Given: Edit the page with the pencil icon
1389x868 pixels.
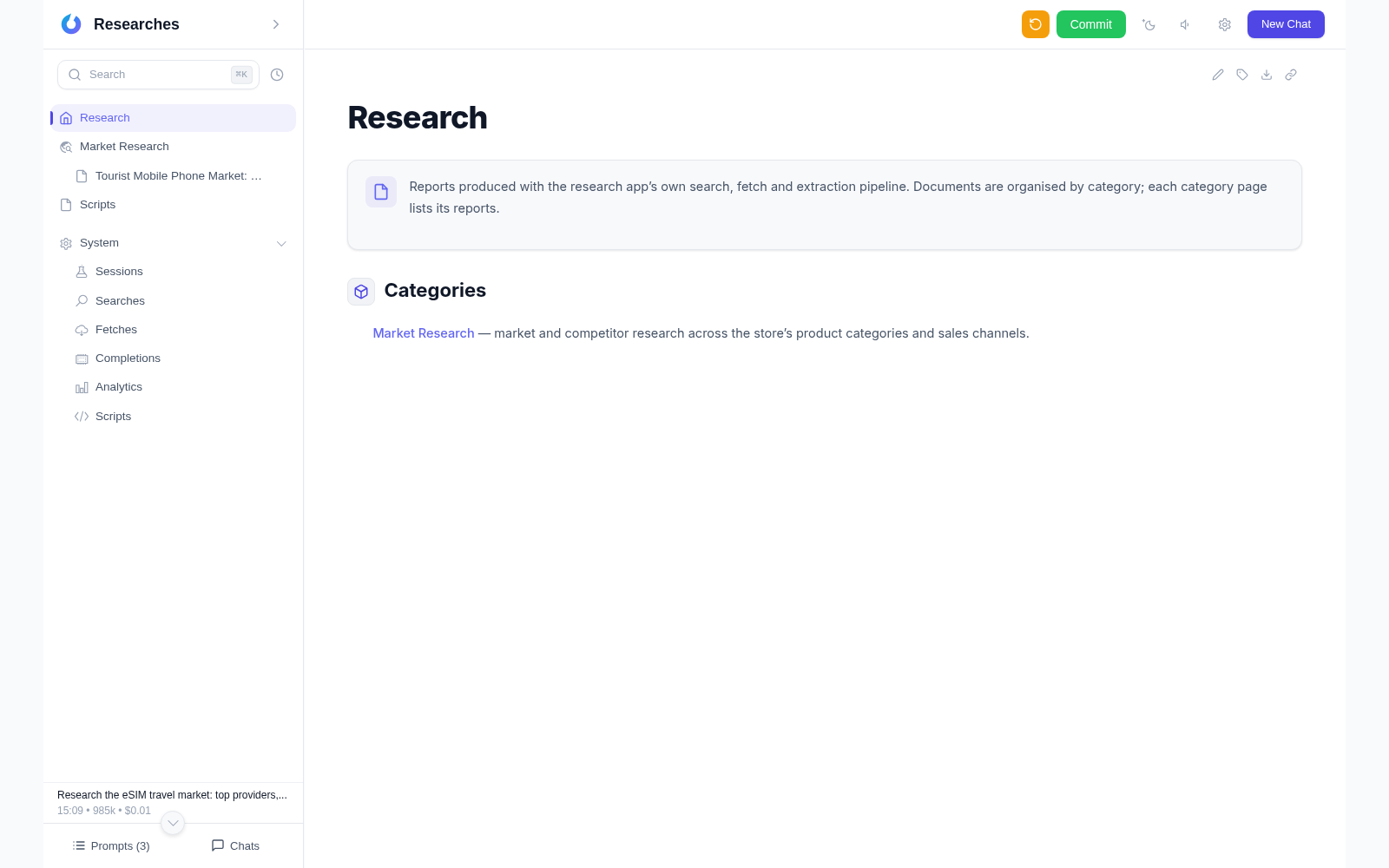Looking at the screenshot, I should 1218,75.
